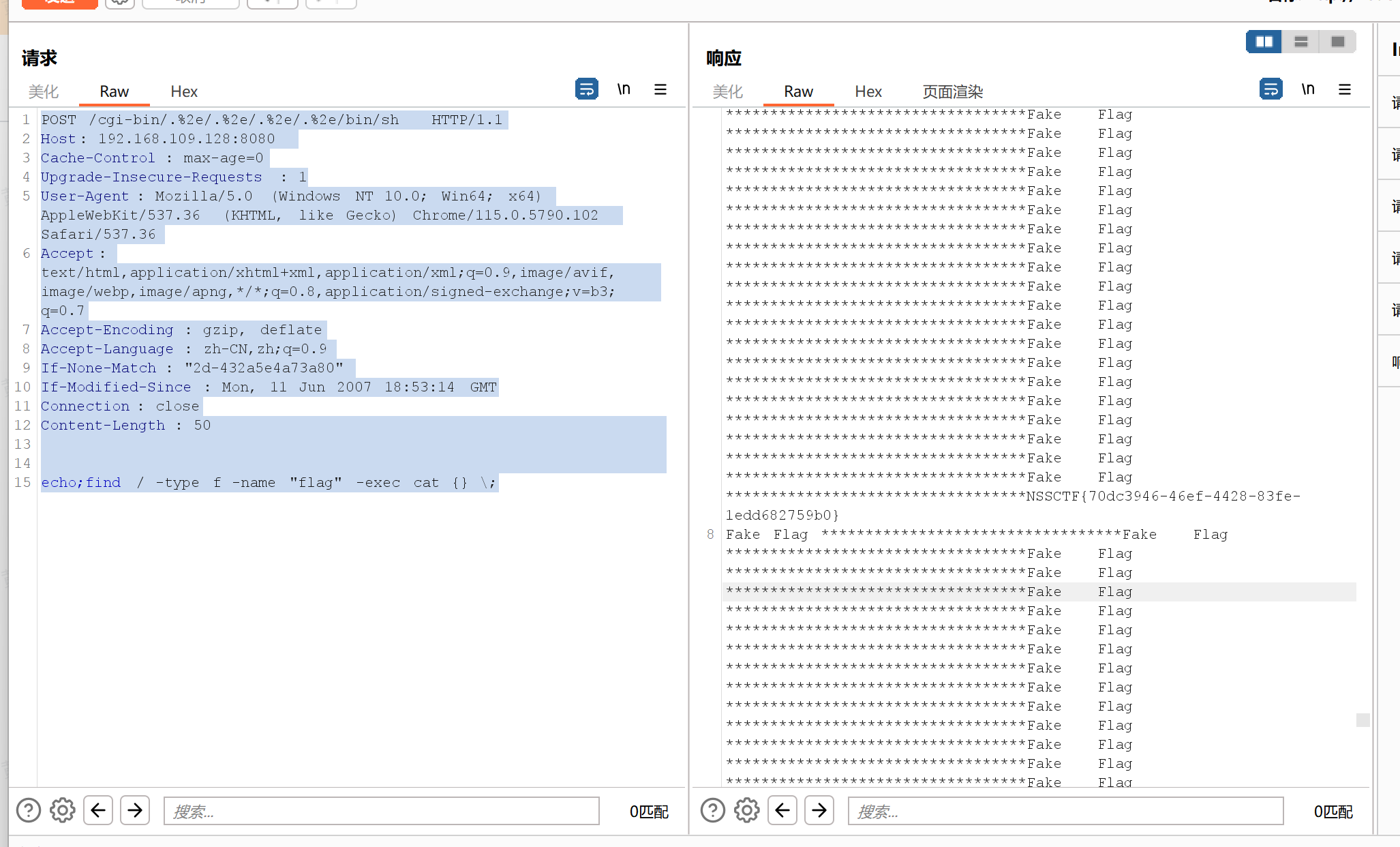Select combined tab layout icon
Screen dimensions: 1400x847
click(x=1337, y=42)
